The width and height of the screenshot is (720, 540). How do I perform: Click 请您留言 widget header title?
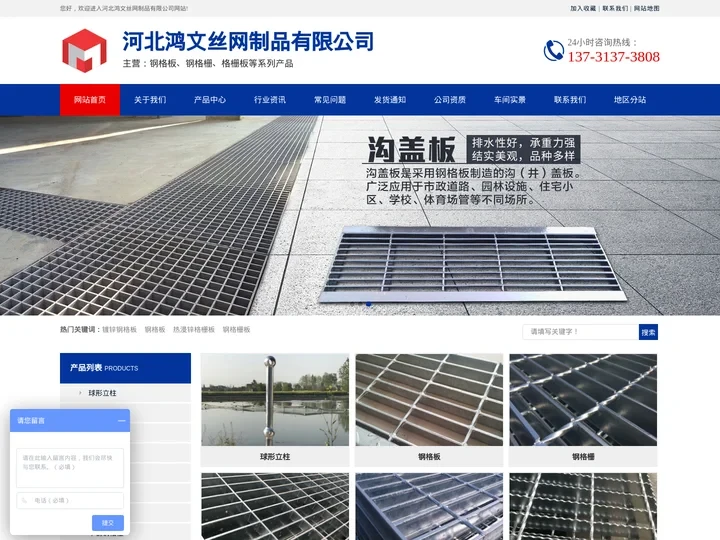(31, 421)
